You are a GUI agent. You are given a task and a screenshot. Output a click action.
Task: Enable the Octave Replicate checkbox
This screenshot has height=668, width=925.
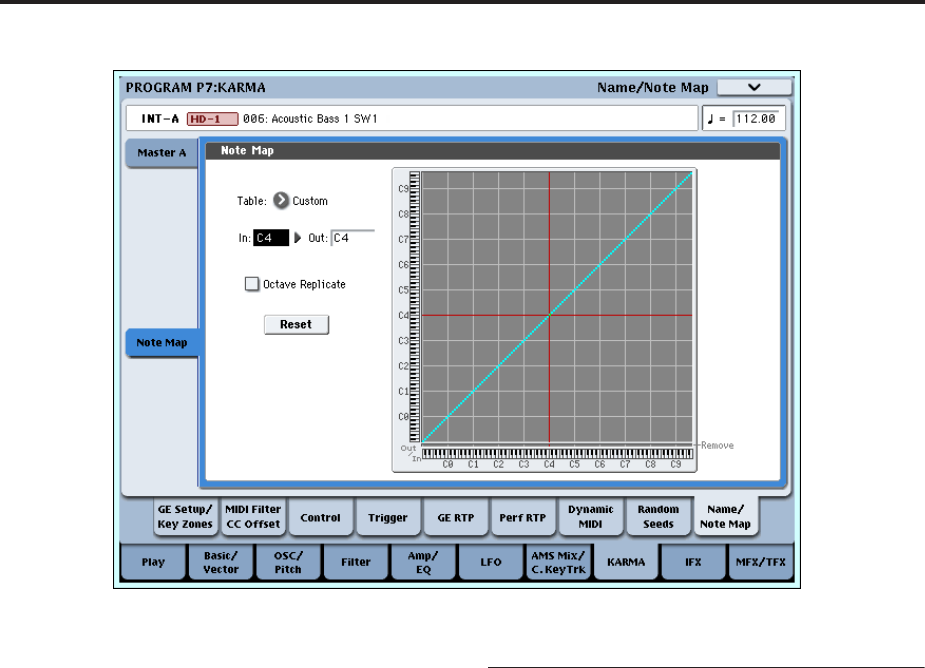click(x=251, y=284)
